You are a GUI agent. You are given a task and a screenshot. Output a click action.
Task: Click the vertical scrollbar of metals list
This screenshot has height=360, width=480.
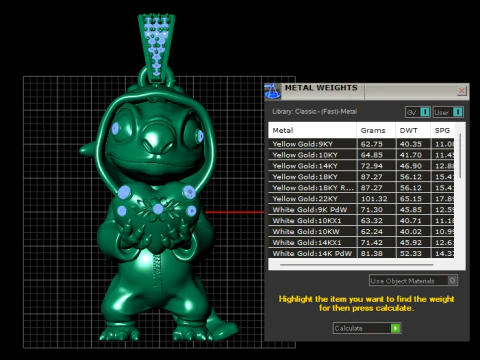click(x=460, y=156)
